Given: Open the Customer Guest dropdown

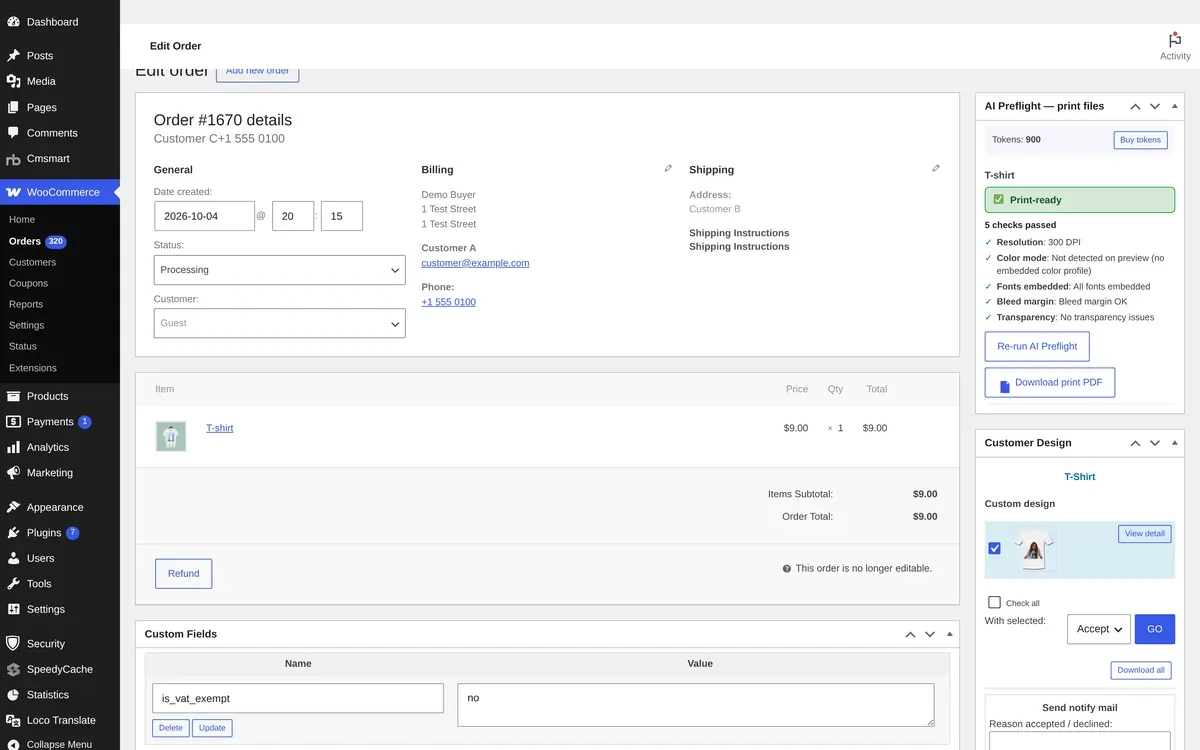Looking at the screenshot, I should click(x=280, y=323).
